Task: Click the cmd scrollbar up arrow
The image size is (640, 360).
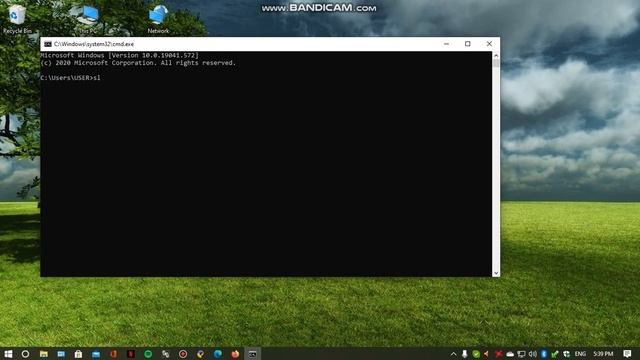Action: [x=496, y=56]
